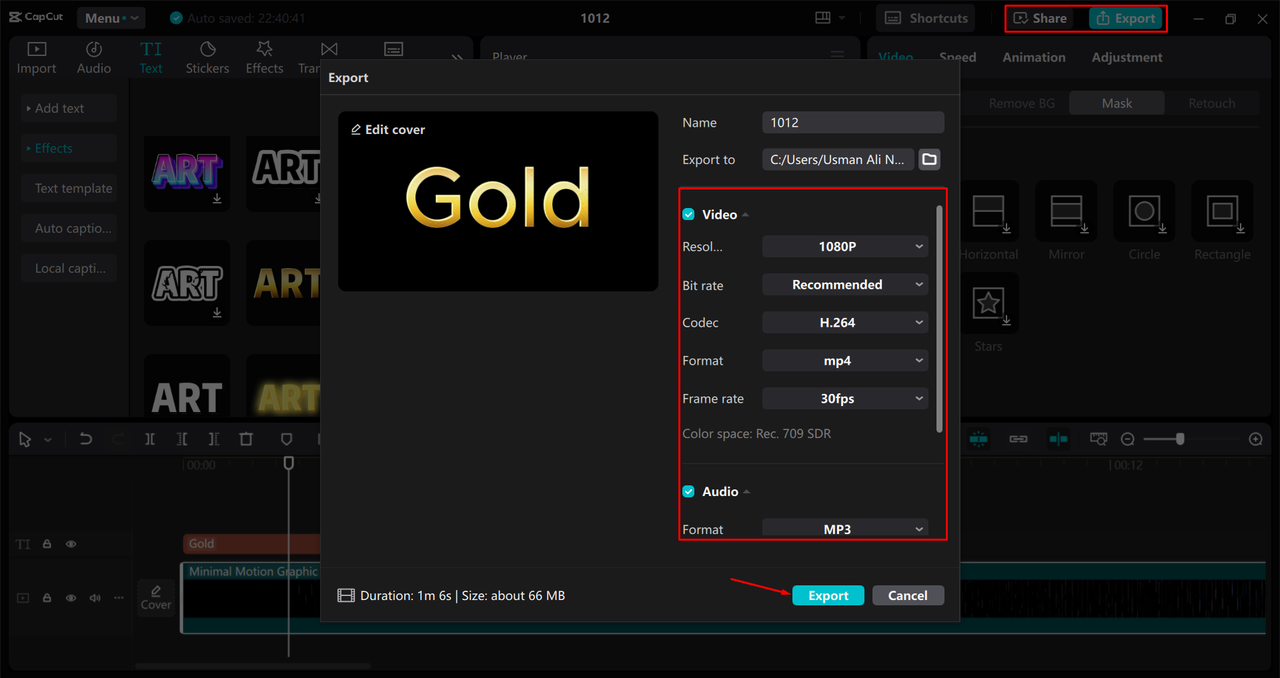This screenshot has width=1280, height=678.
Task: Click the Add marker shield icon
Action: click(x=286, y=439)
